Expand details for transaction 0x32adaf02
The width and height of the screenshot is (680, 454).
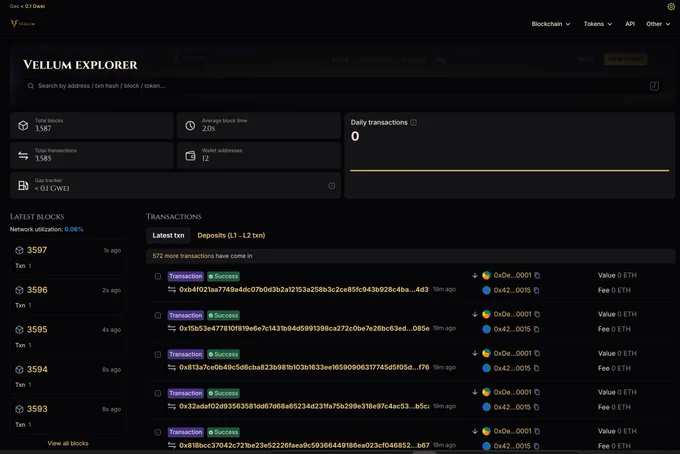pos(158,393)
